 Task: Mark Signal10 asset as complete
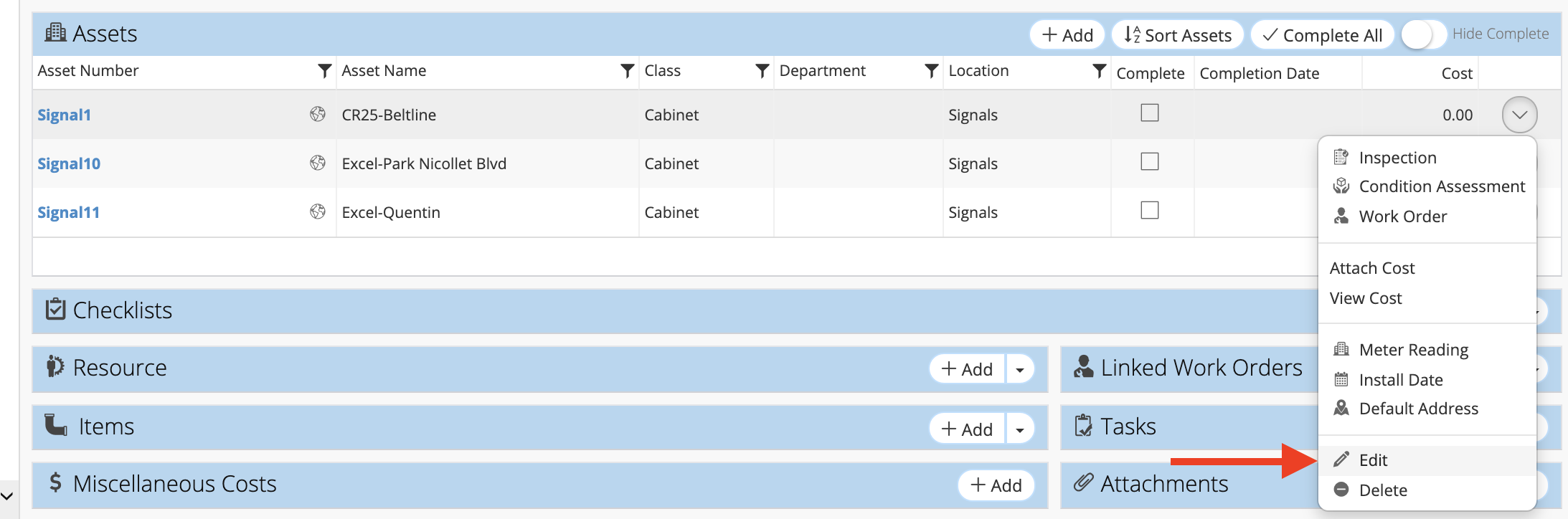(x=1150, y=162)
